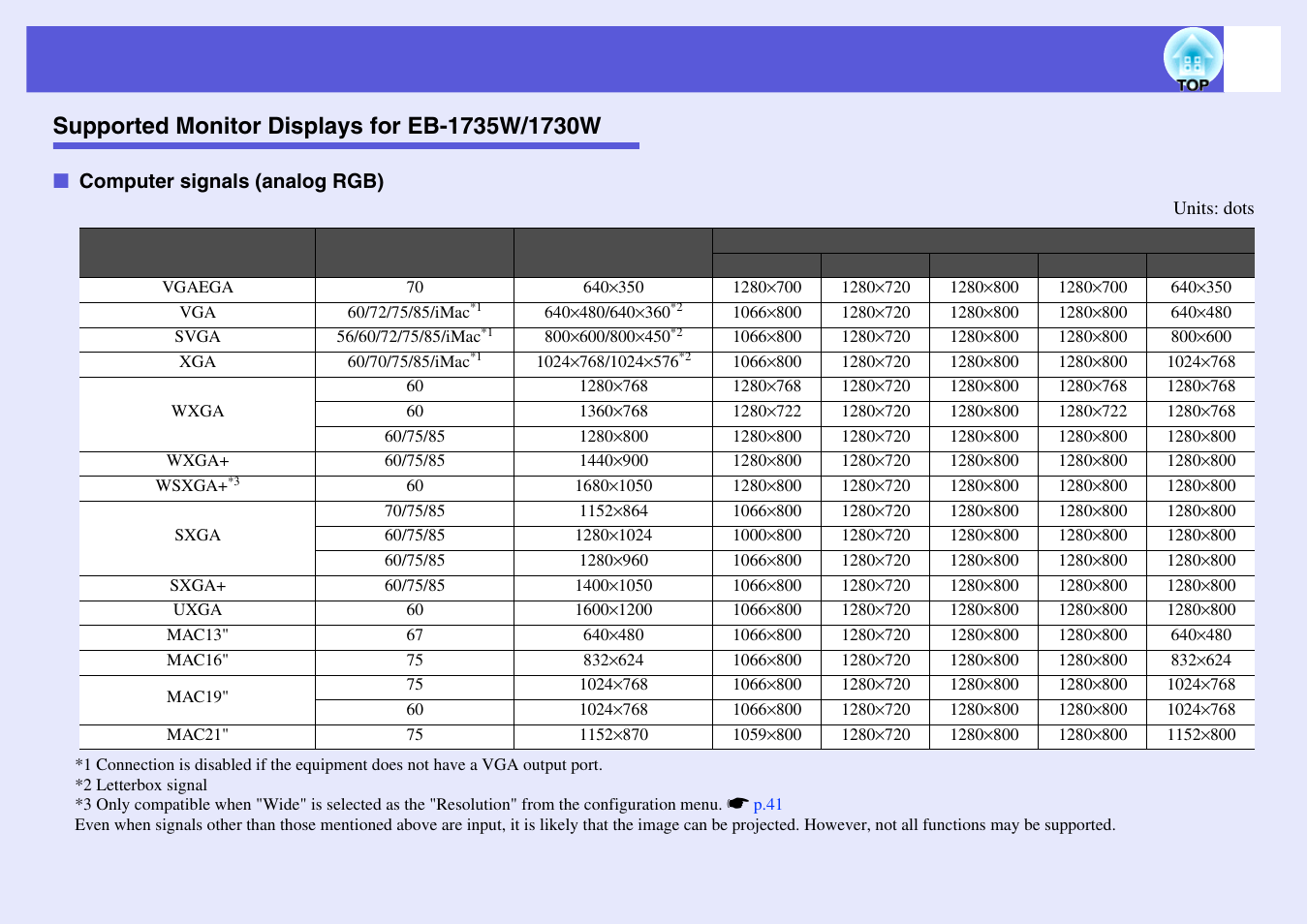The image size is (1308, 924).
Task: Click the '1152×864' resolution cell
Action: click(x=613, y=511)
